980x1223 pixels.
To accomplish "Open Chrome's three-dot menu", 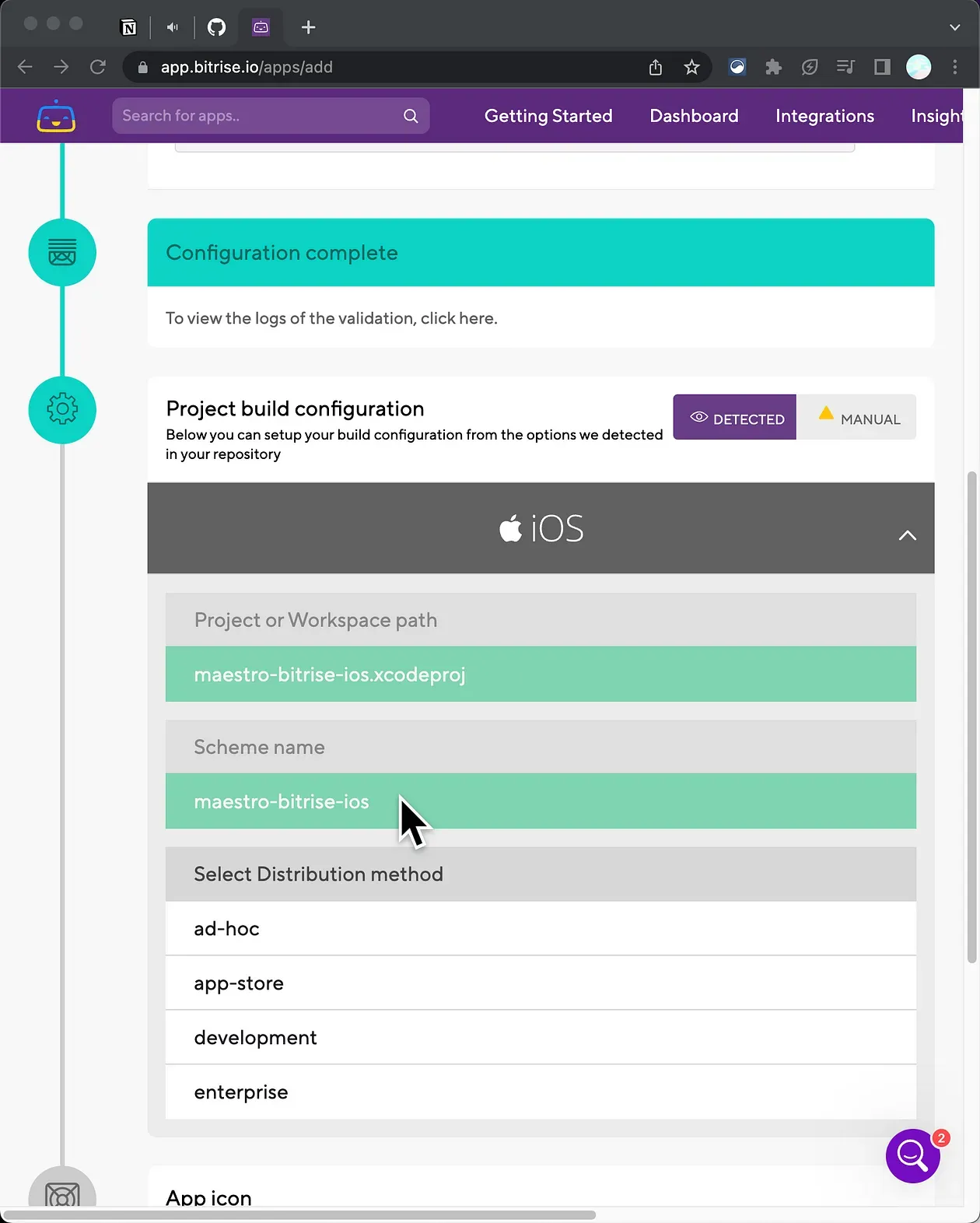I will (954, 68).
